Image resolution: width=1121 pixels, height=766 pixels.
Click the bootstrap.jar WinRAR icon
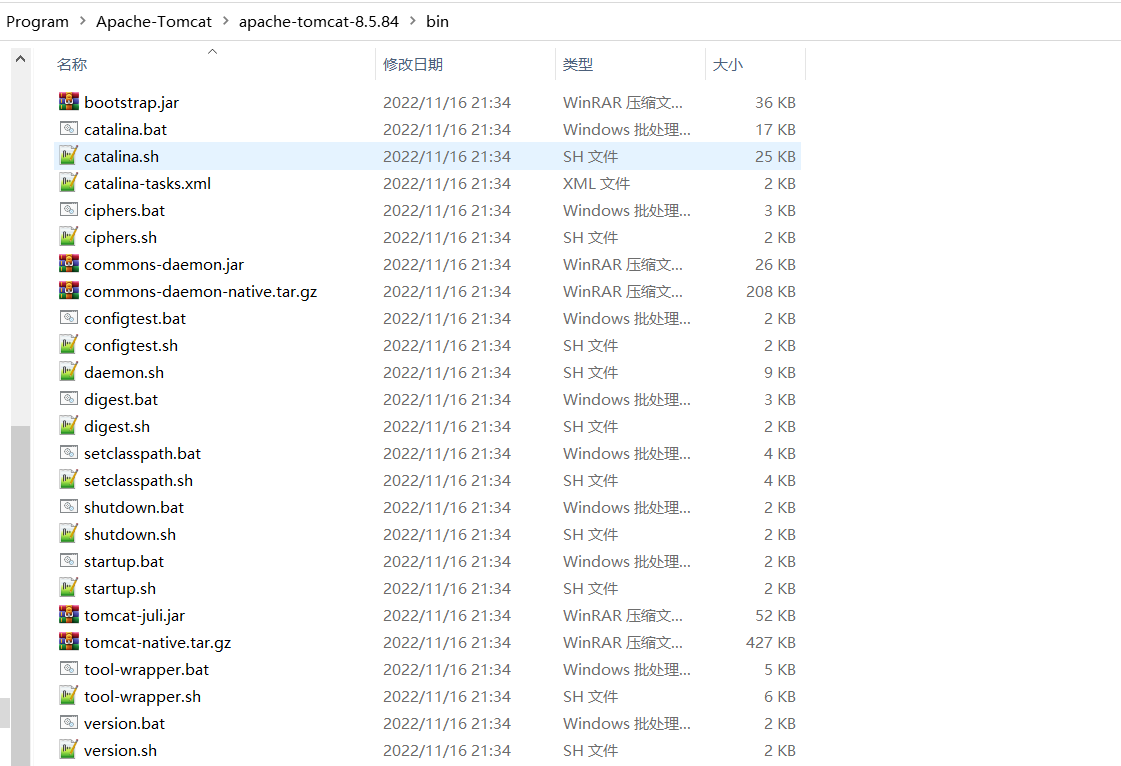point(69,102)
